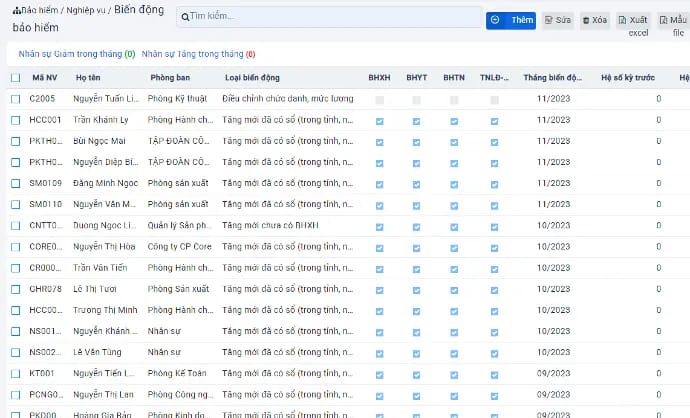Click the cell Tăng mới chưa có BHXH
Screen dimensions: 690x418
(x=270, y=225)
